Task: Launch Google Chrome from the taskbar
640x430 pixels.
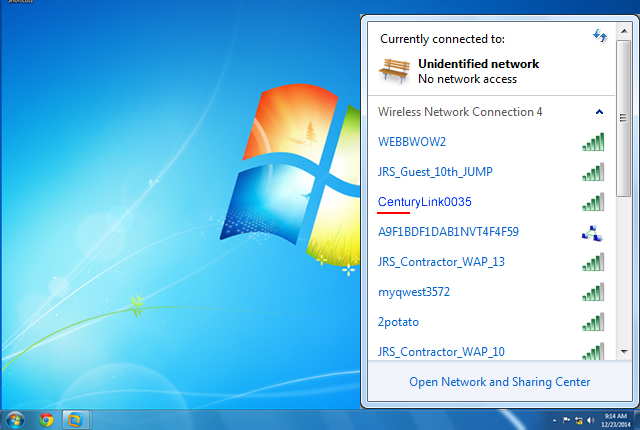Action: (x=46, y=420)
